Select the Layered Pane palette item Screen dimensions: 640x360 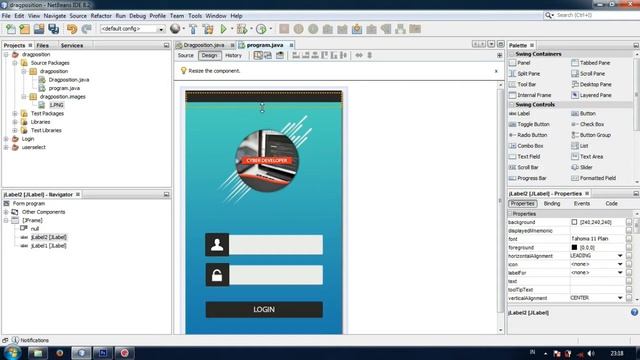(x=591, y=95)
